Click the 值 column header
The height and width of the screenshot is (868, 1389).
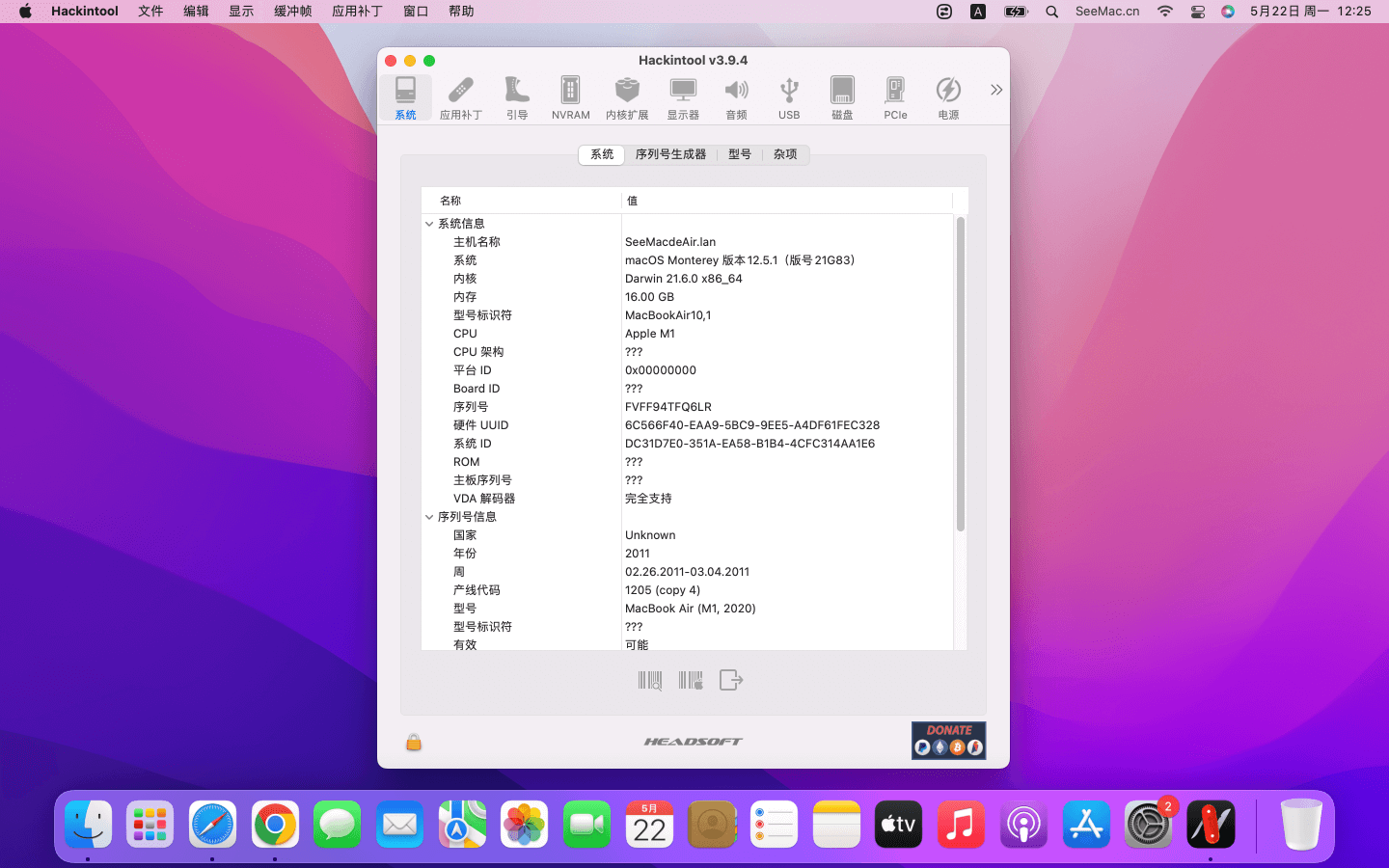[787, 201]
